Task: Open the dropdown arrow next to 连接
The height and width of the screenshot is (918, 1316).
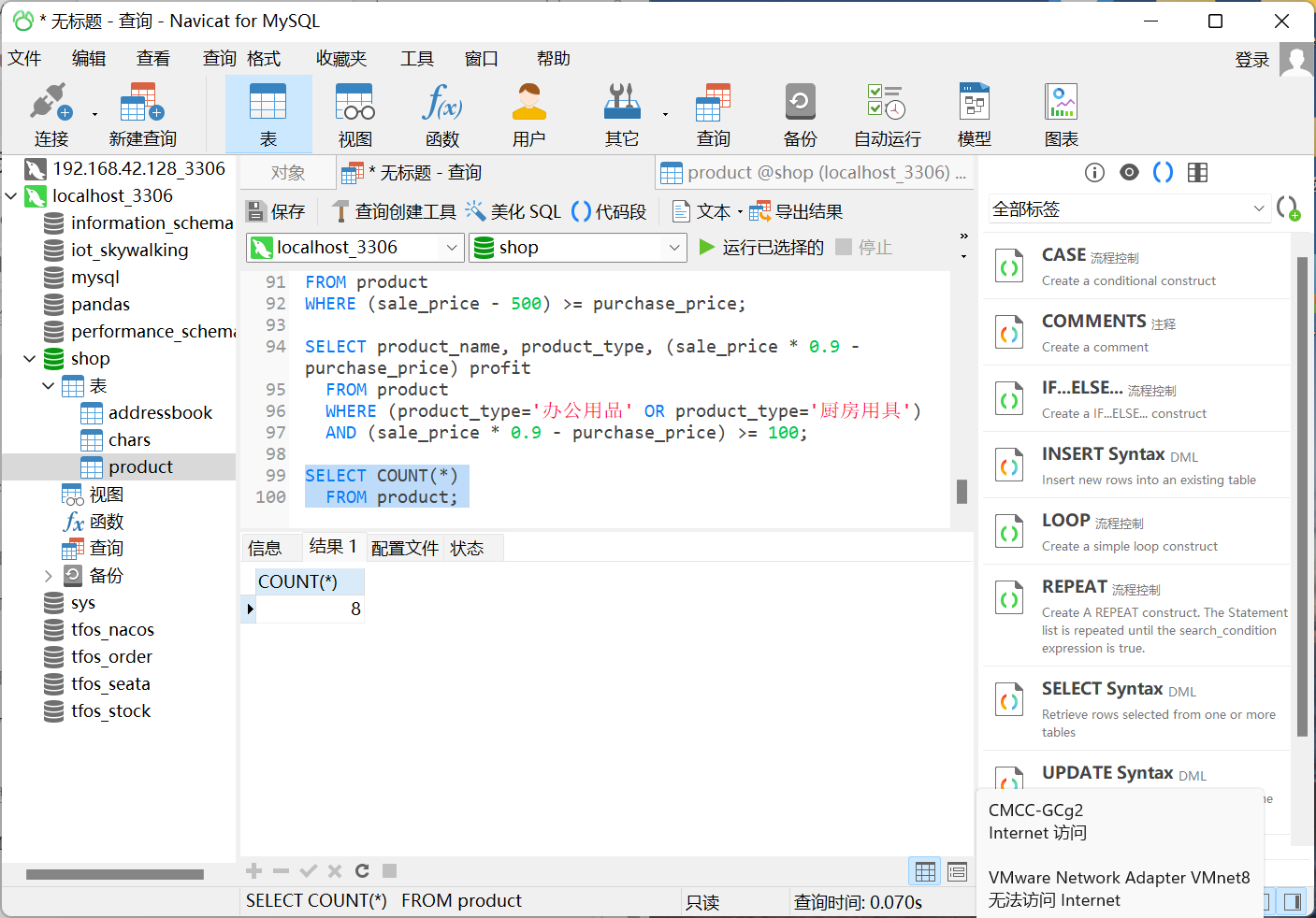Action: click(x=94, y=114)
